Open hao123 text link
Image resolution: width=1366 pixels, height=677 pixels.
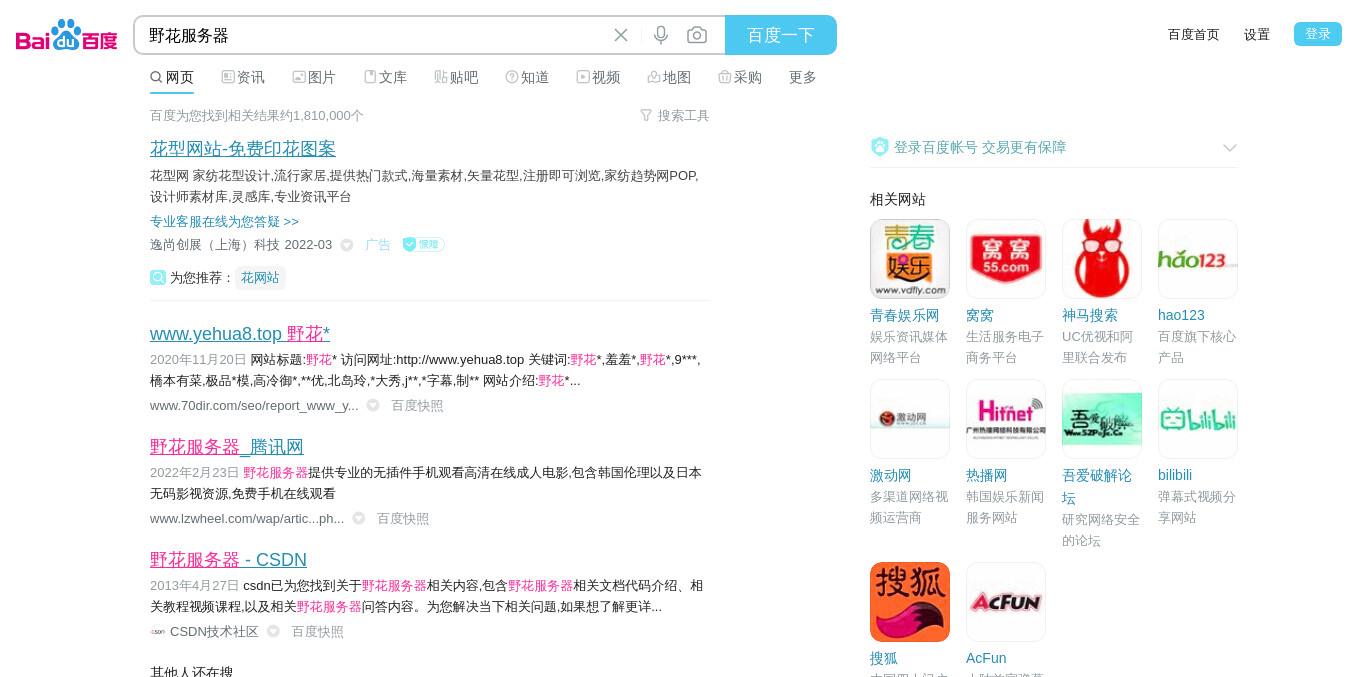pyautogui.click(x=1181, y=315)
